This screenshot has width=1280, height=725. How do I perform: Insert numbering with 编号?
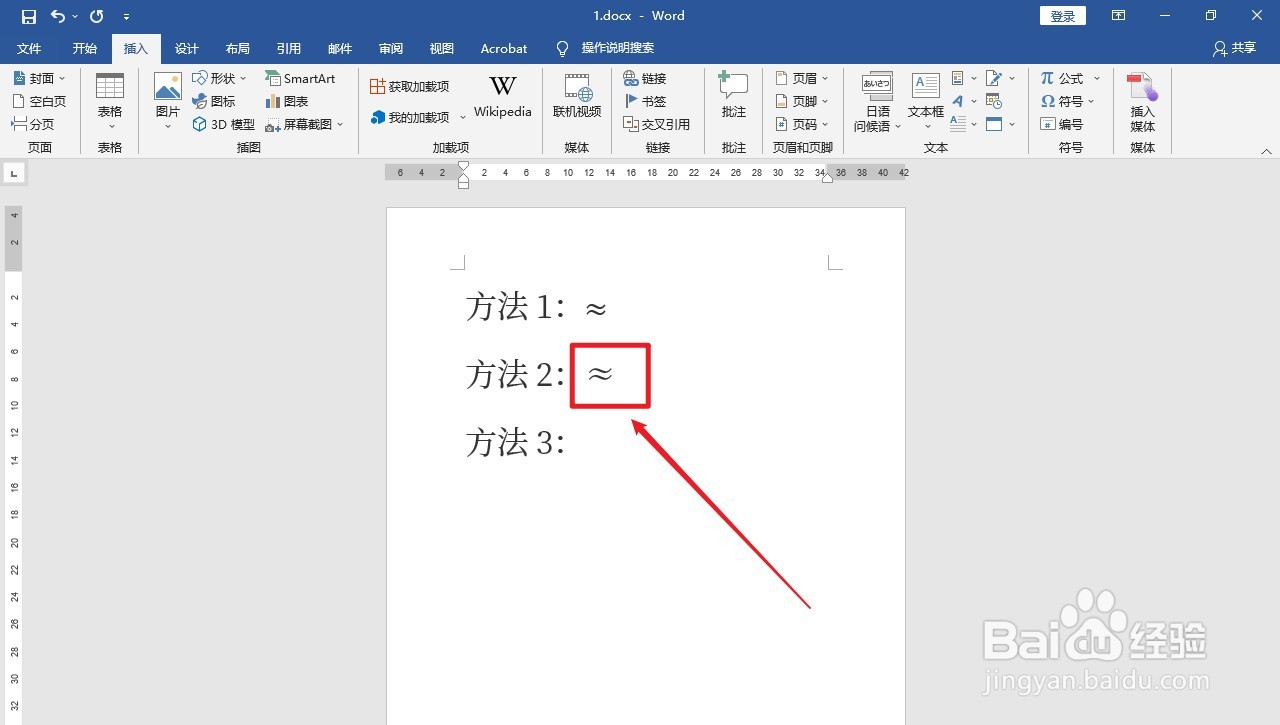pyautogui.click(x=1062, y=124)
